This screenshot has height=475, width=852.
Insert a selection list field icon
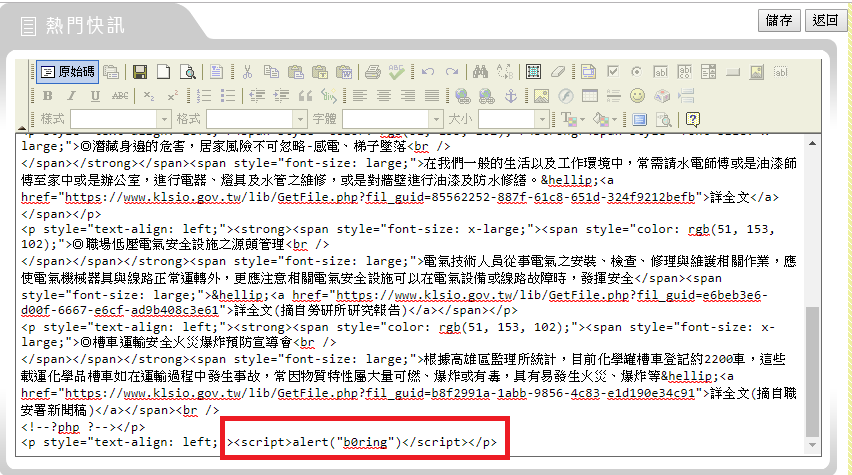(x=709, y=72)
